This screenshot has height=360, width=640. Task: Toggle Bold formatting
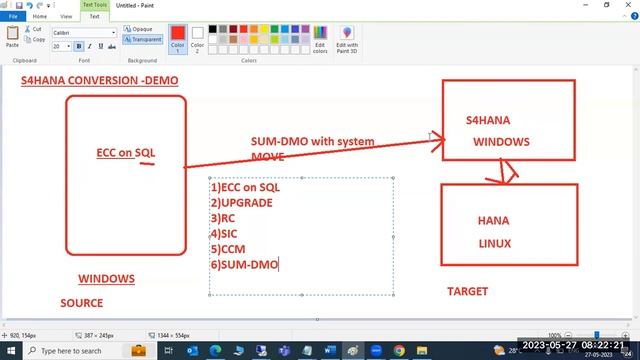point(79,47)
